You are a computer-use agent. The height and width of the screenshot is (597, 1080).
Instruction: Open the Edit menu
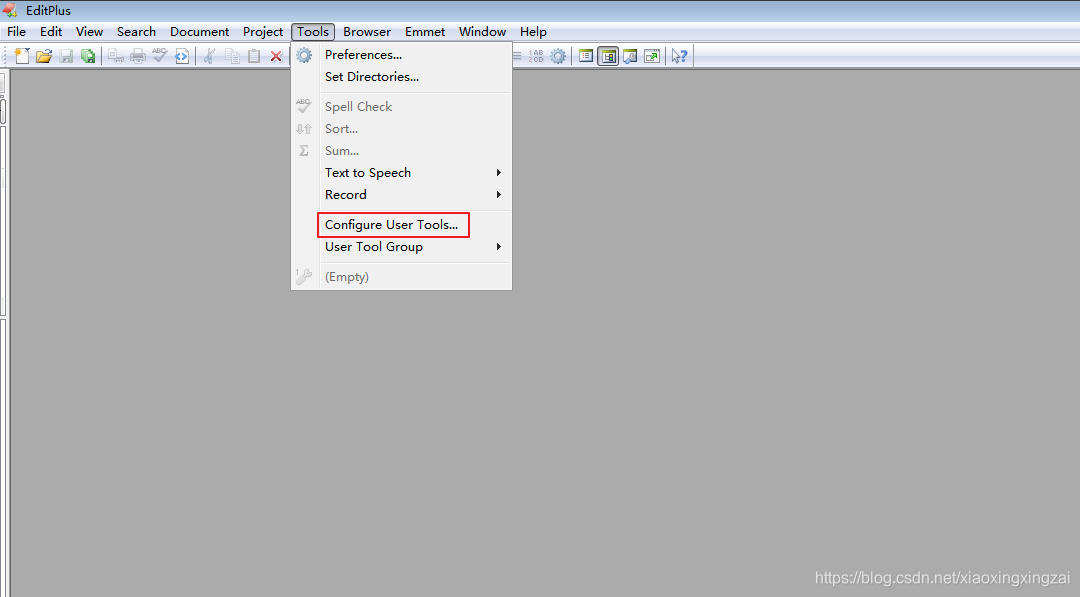(51, 32)
